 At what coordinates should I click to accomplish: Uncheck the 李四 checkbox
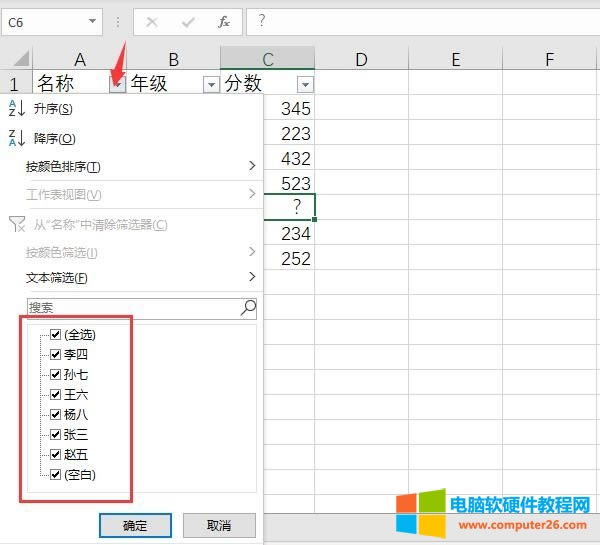55,354
